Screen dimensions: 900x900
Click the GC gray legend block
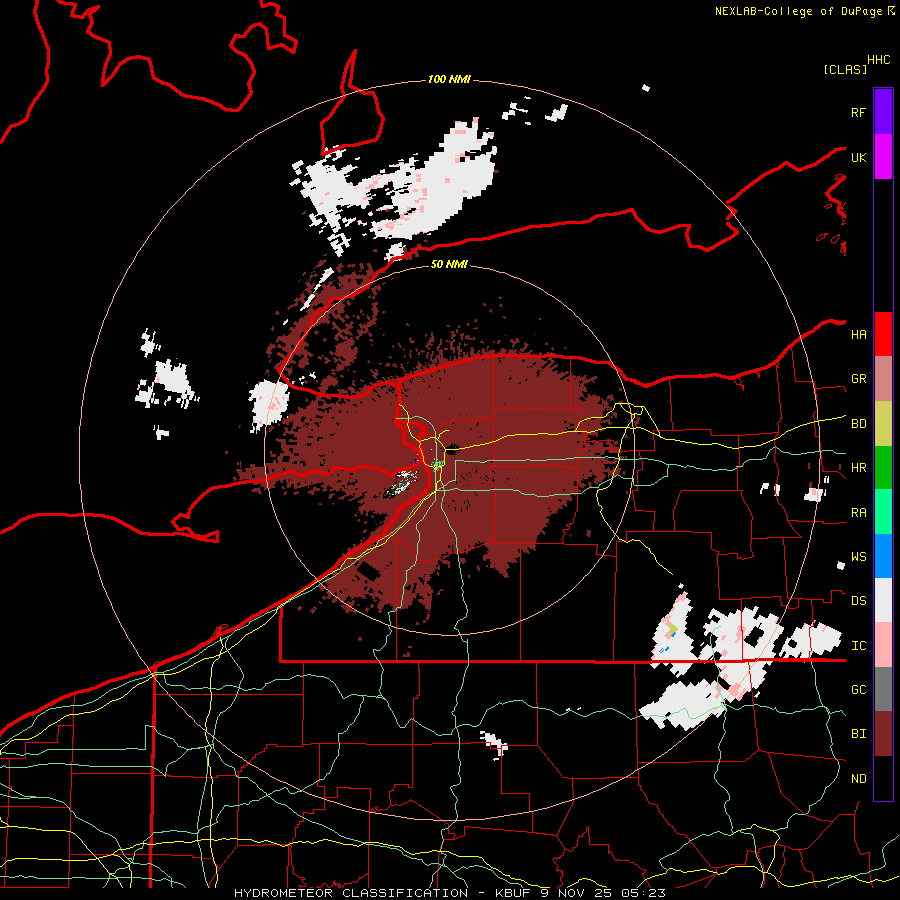click(883, 689)
